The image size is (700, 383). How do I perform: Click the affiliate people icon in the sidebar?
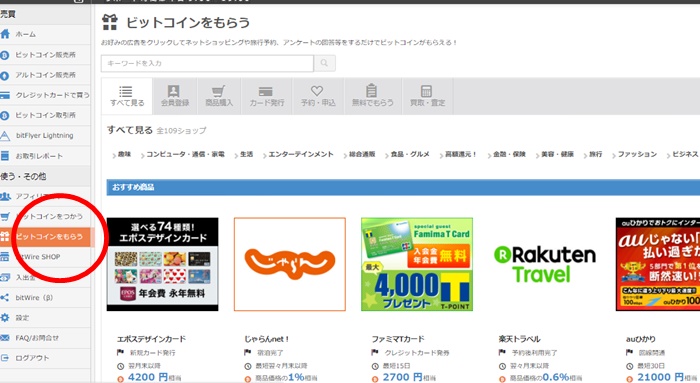pyautogui.click(x=5, y=196)
